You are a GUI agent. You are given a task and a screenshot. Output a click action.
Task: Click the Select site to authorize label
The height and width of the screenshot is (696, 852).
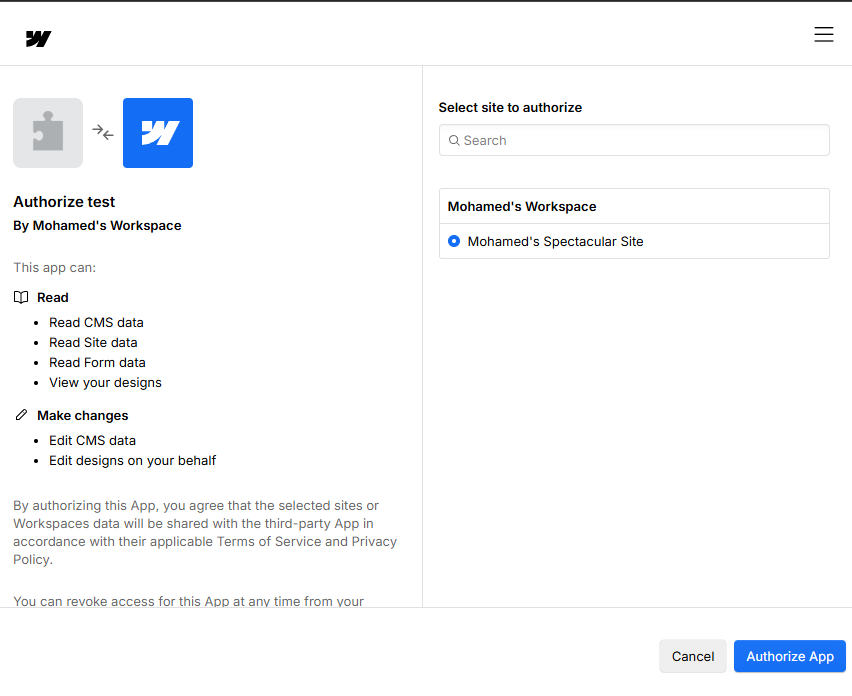(x=510, y=107)
